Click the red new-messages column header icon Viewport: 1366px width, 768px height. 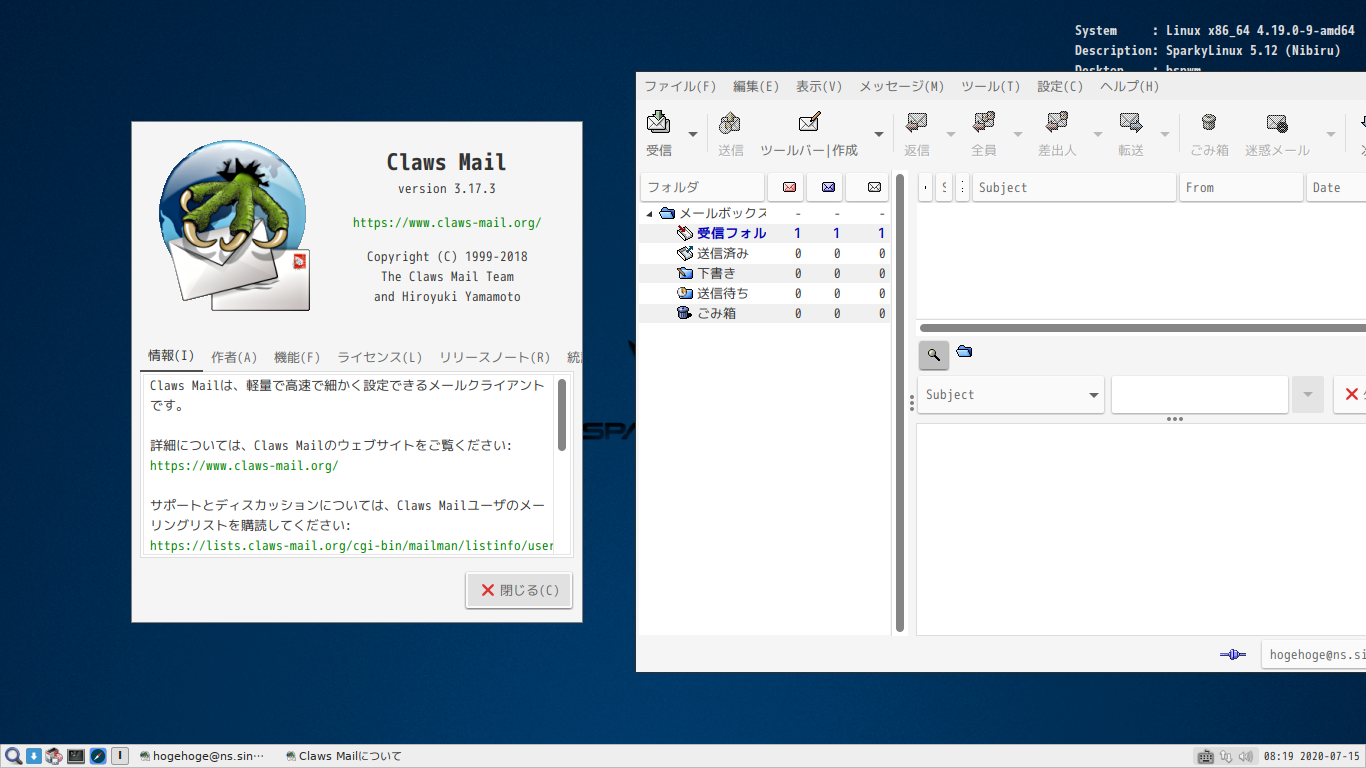pos(790,187)
